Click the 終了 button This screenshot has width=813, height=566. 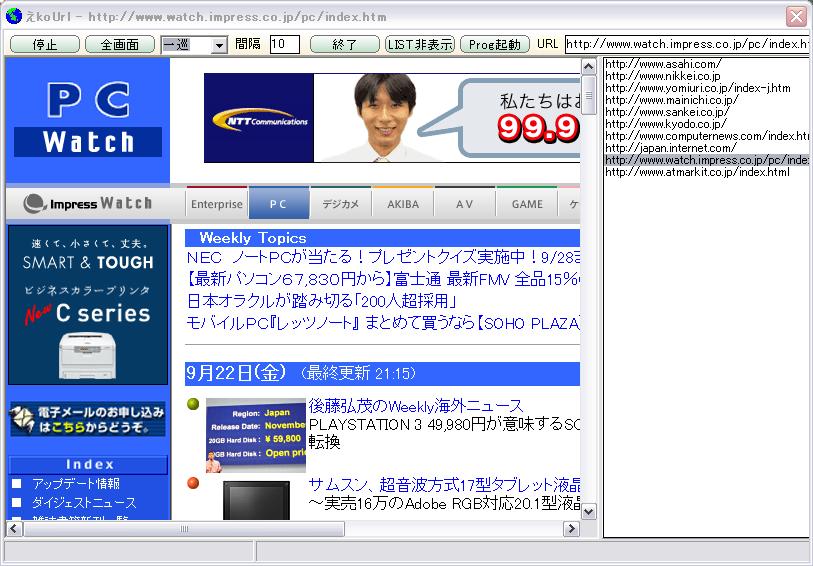click(345, 45)
